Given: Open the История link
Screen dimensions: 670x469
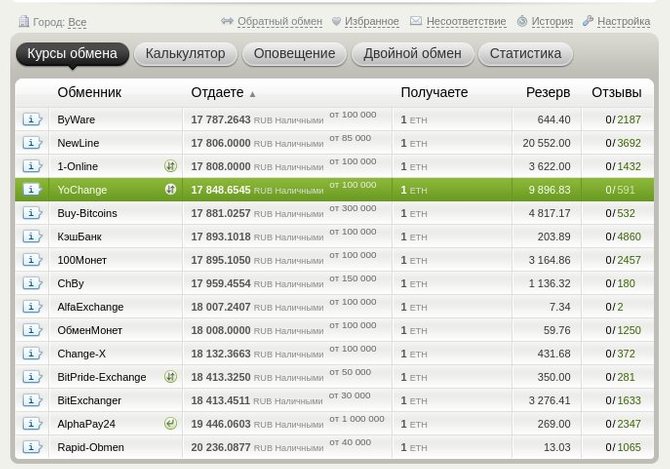Looking at the screenshot, I should [x=552, y=21].
